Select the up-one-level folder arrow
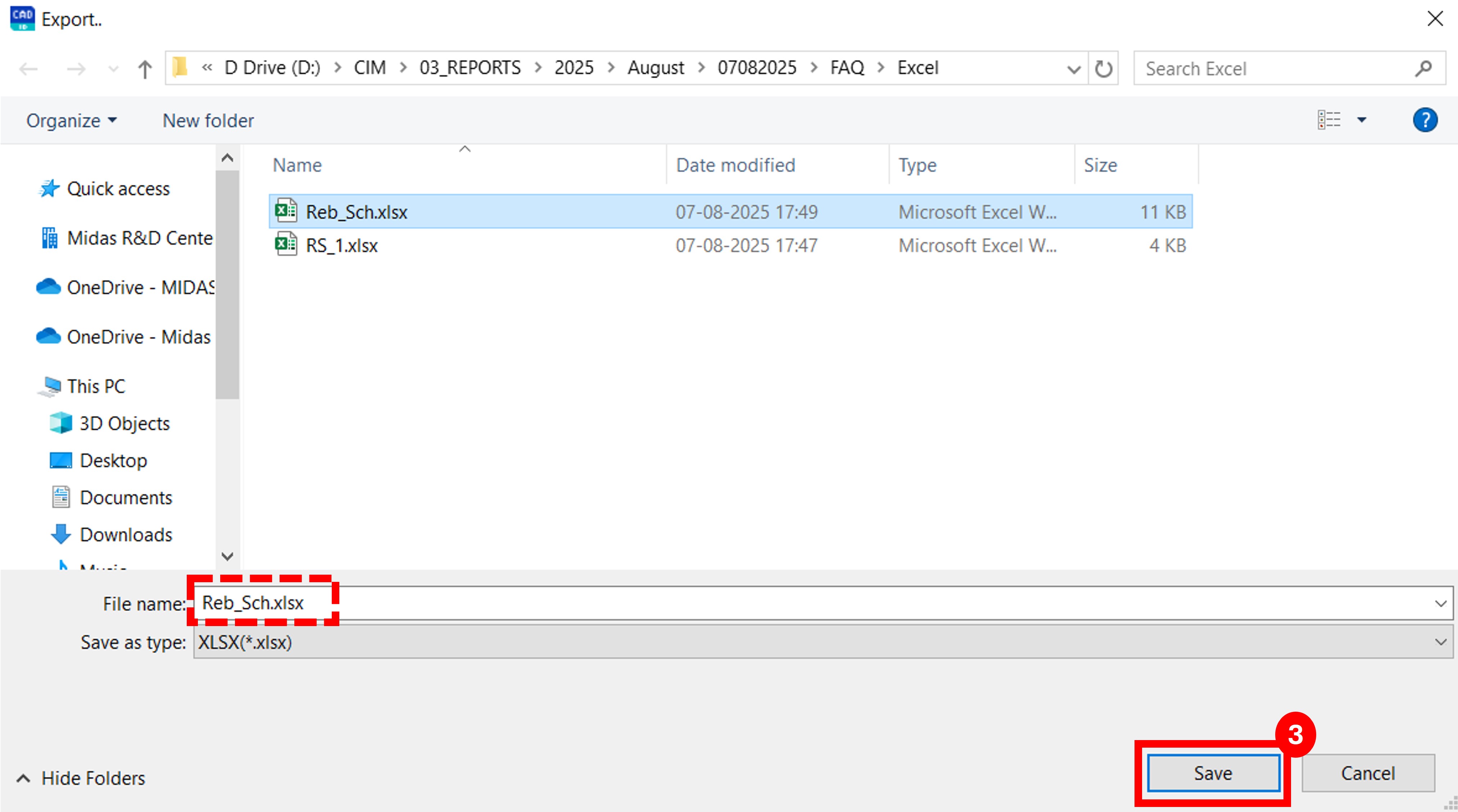 [145, 68]
